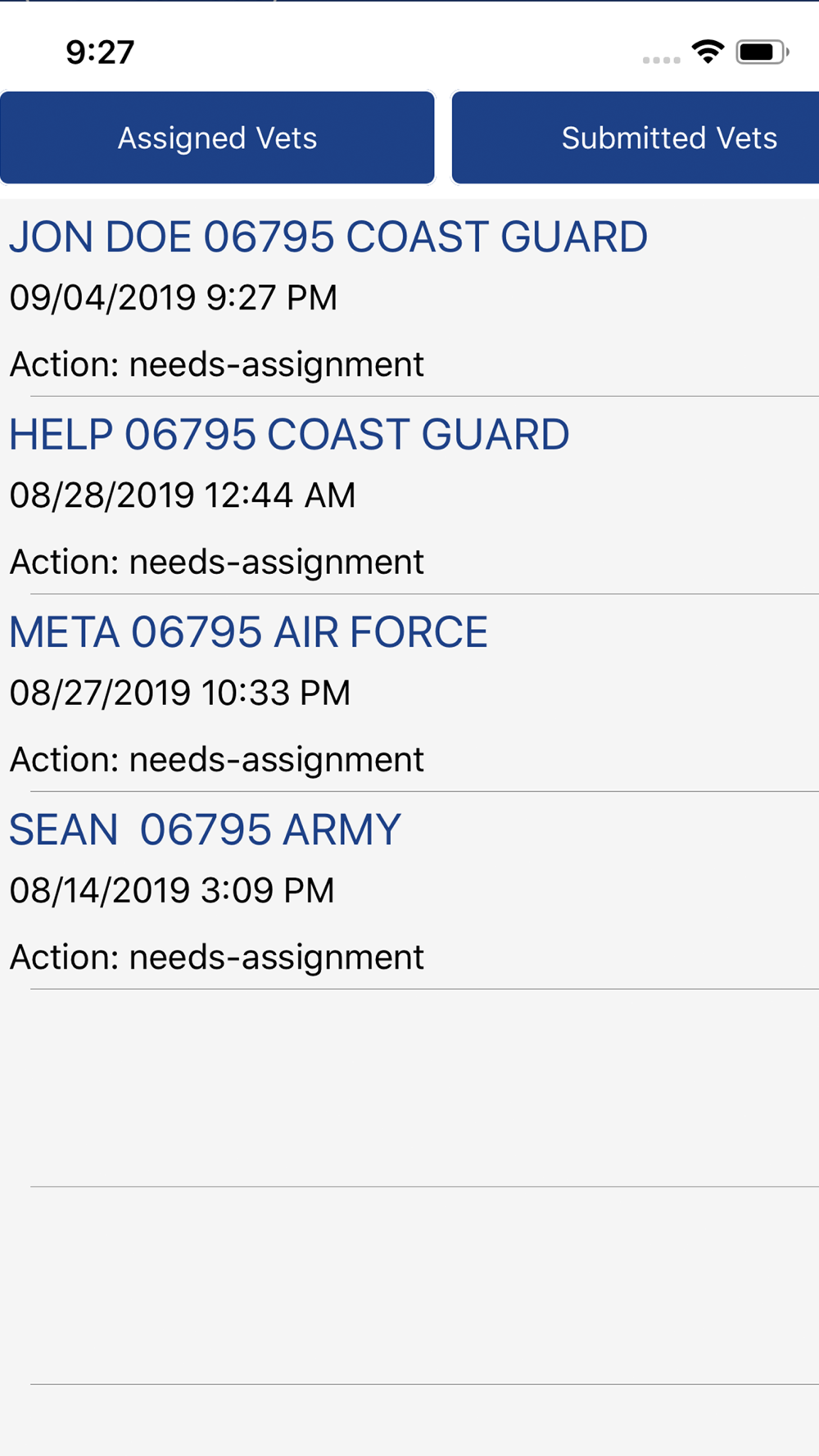Tap the Action line under META entry
819x1456 pixels.
click(216, 760)
